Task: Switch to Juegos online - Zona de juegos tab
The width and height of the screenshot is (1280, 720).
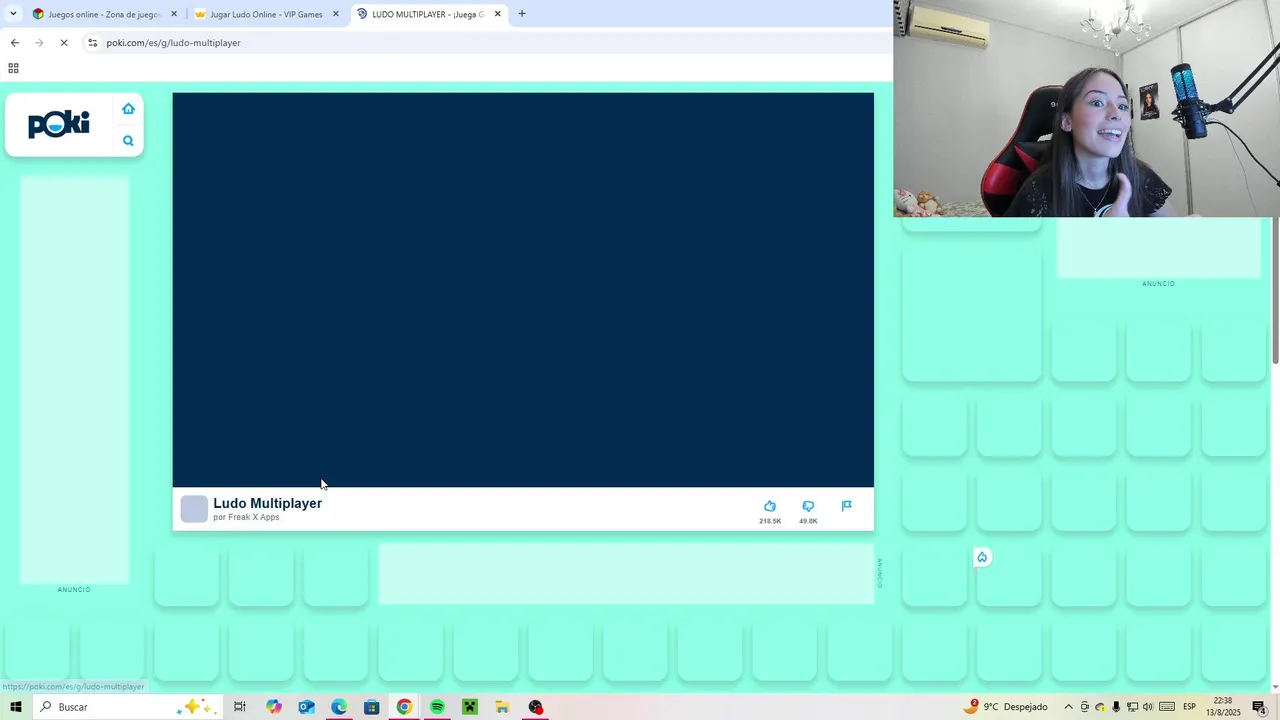Action: click(104, 14)
